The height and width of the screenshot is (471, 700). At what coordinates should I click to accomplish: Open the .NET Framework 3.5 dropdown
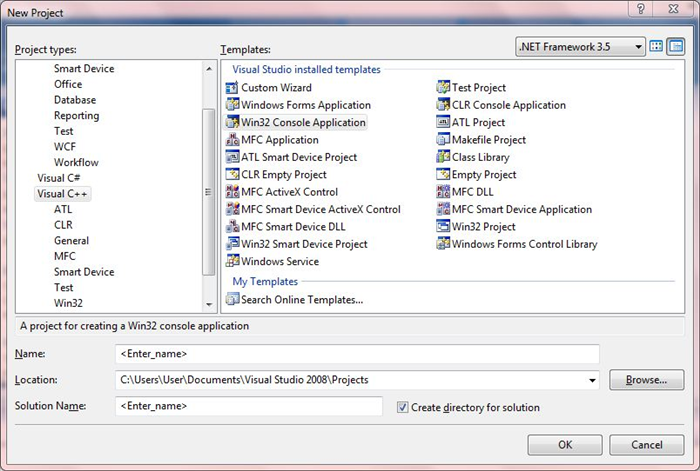pyautogui.click(x=580, y=47)
